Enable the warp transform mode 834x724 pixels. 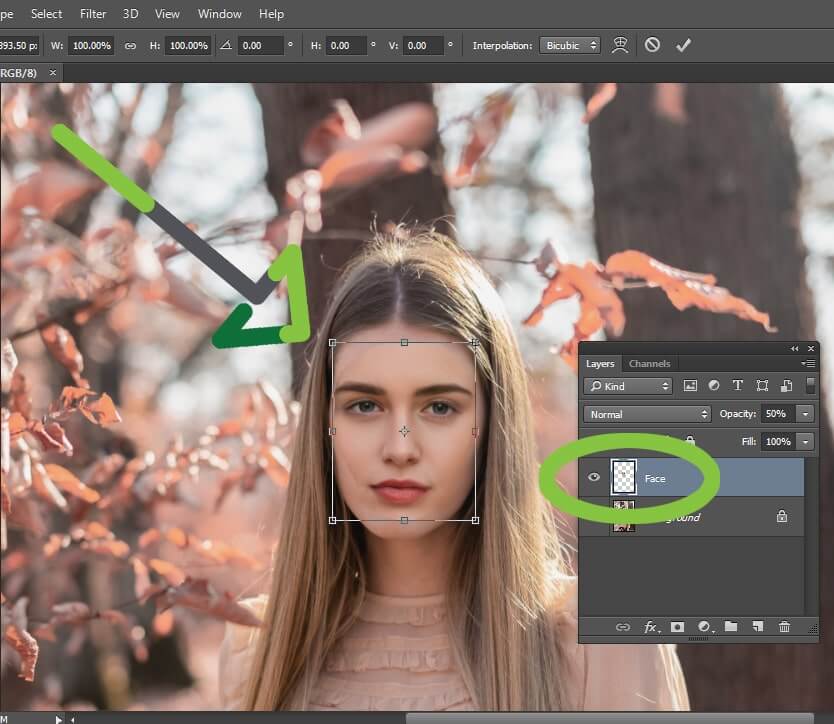pyautogui.click(x=620, y=44)
